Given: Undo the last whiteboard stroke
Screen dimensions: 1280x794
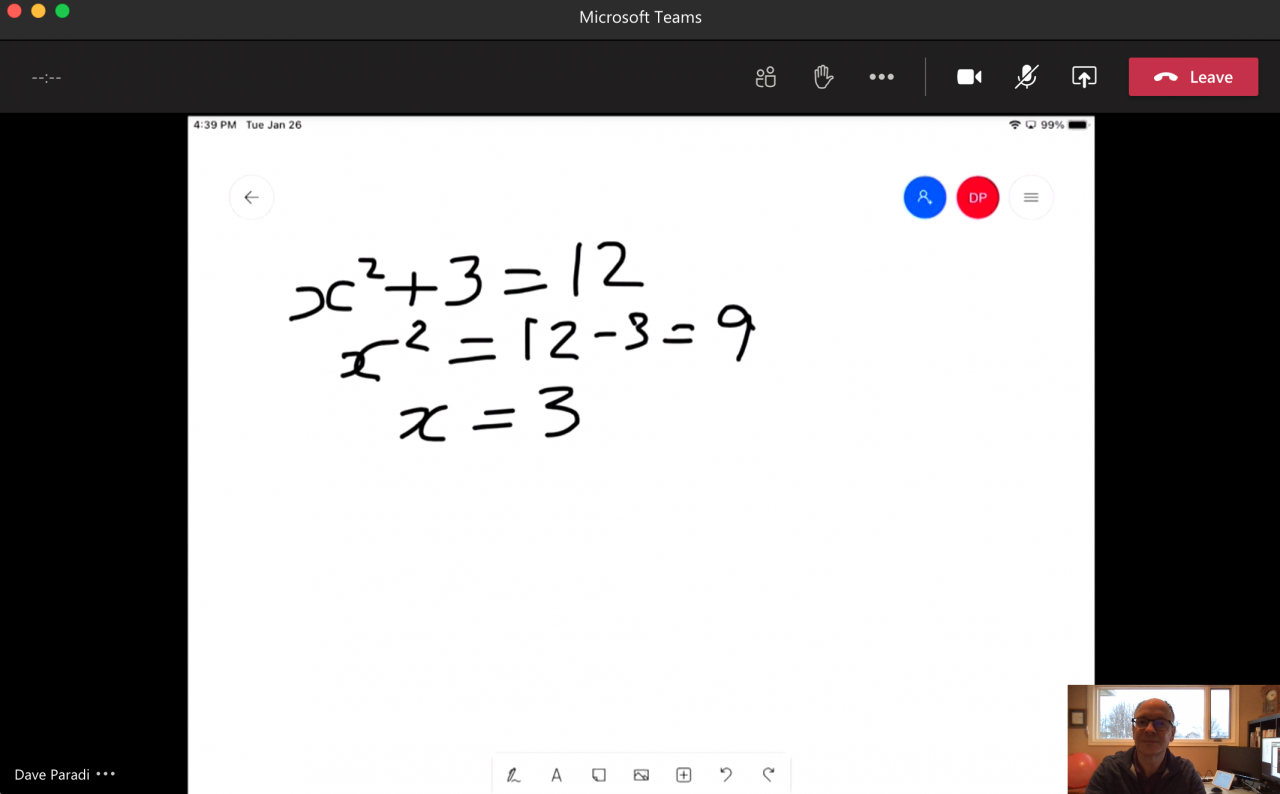Looking at the screenshot, I should tap(726, 774).
